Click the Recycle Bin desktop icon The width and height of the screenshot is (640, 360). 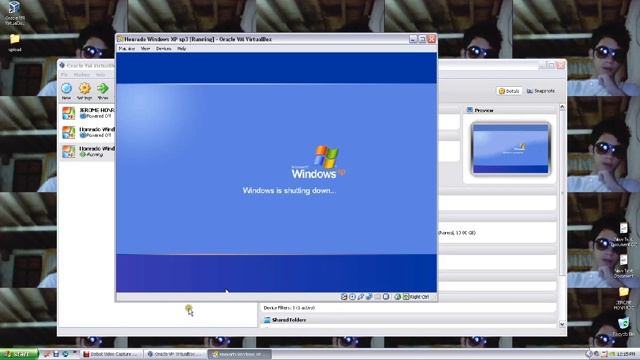[624, 327]
